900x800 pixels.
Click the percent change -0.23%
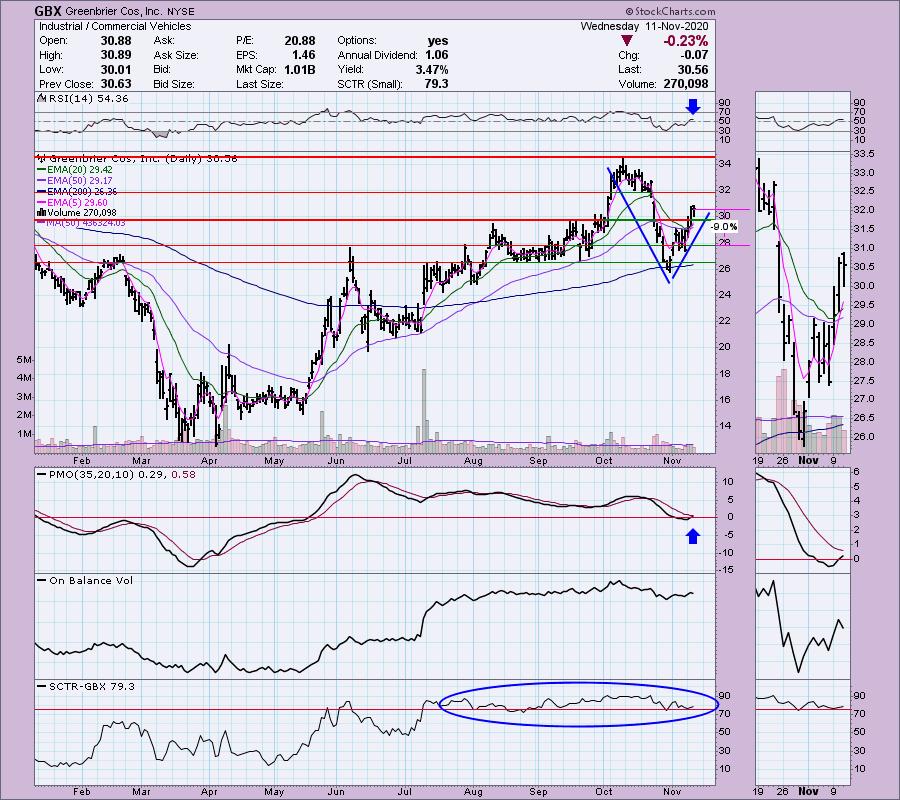tap(685, 41)
